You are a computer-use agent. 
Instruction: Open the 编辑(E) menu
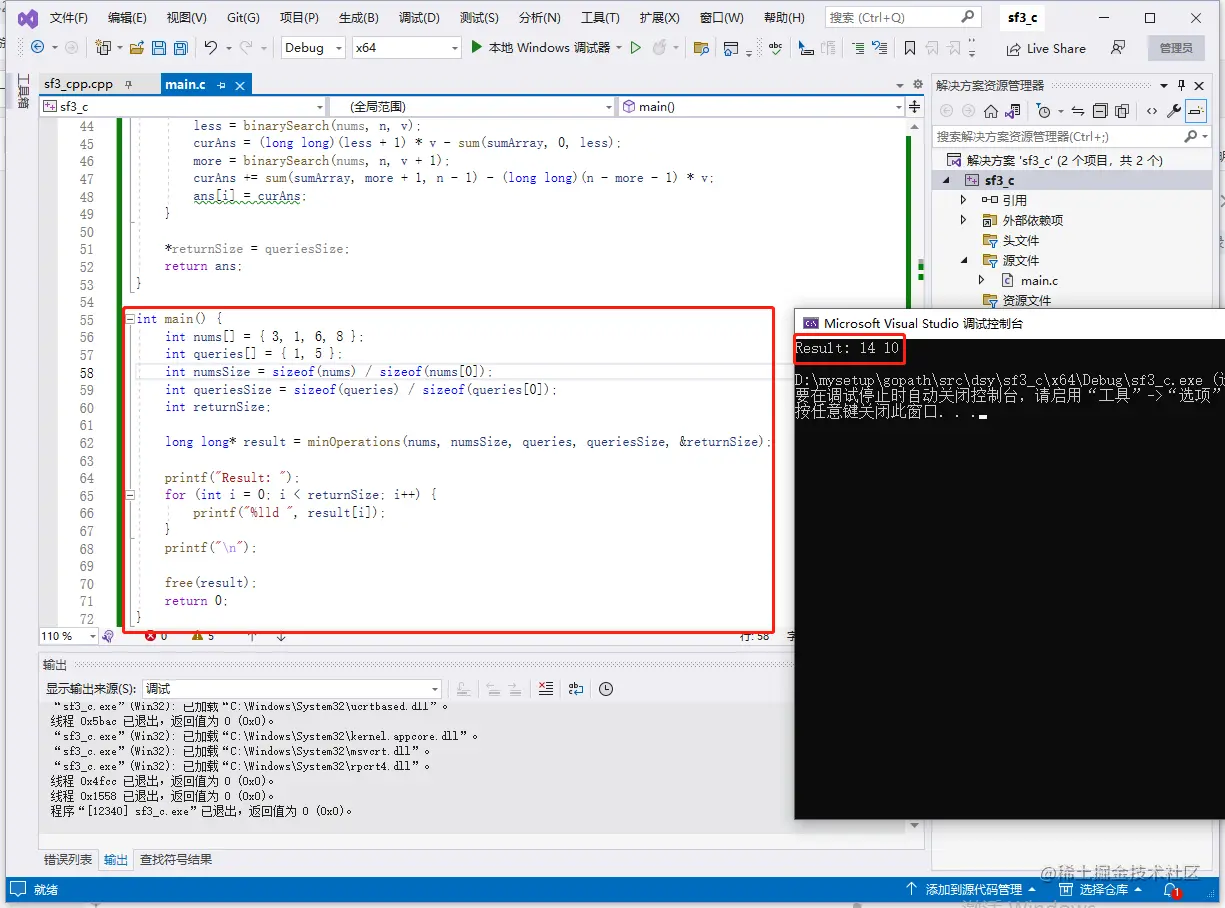pyautogui.click(x=127, y=18)
